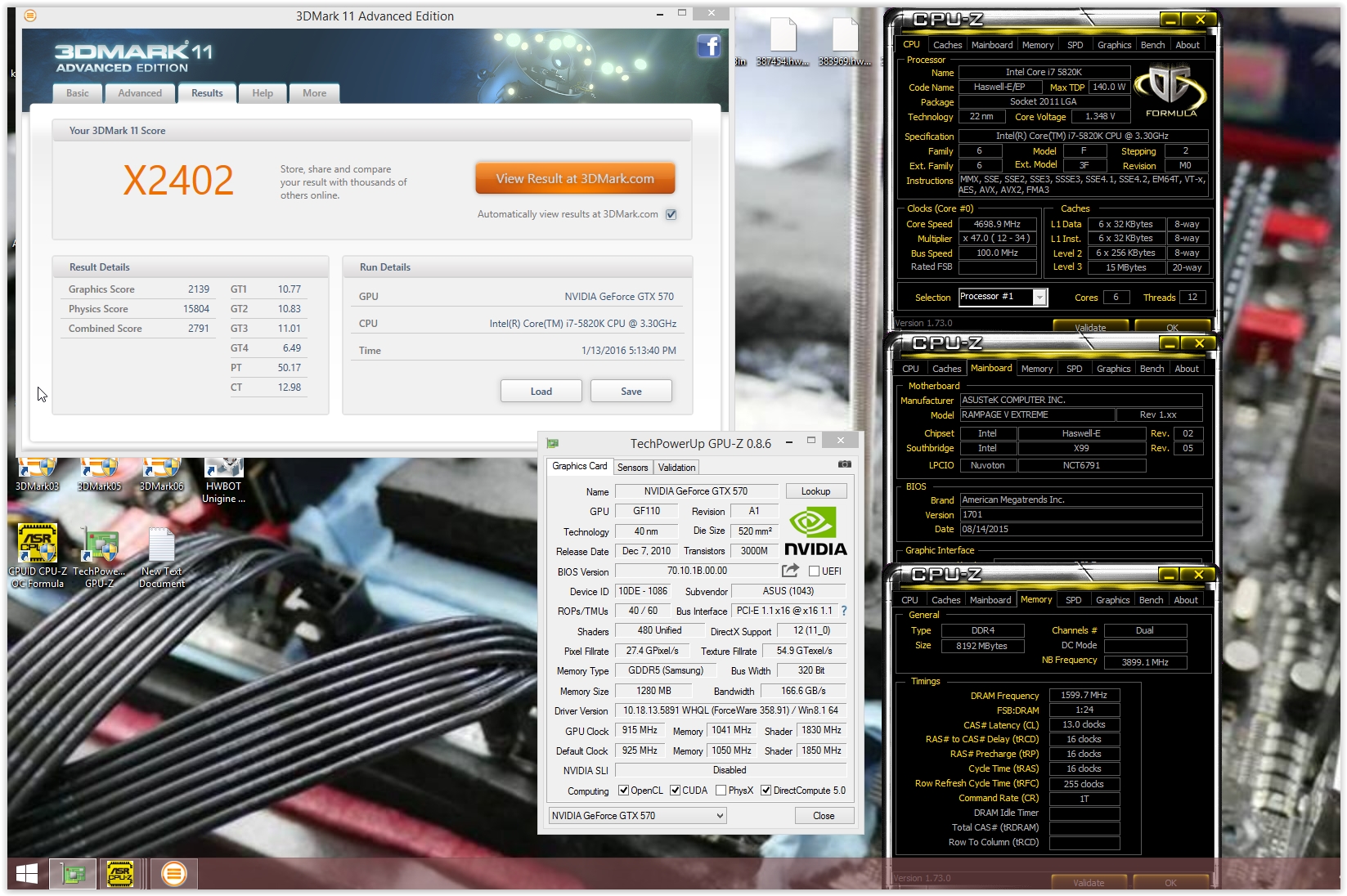The height and width of the screenshot is (896, 1347).
Task: Click the Lookup button in GPU-Z
Action: [x=815, y=491]
